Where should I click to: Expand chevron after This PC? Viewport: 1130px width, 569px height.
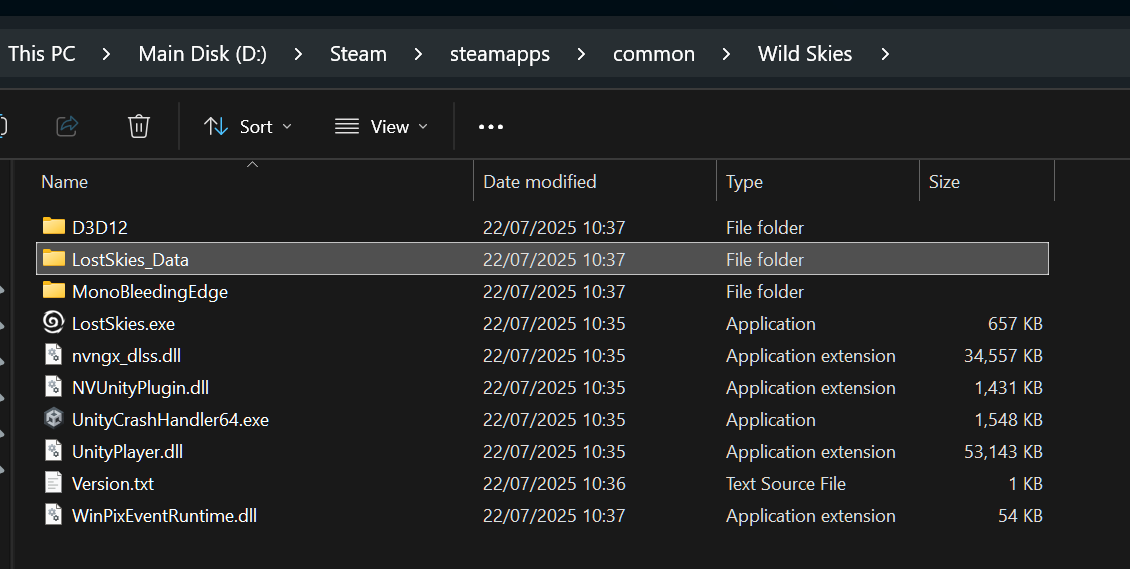click(x=107, y=54)
